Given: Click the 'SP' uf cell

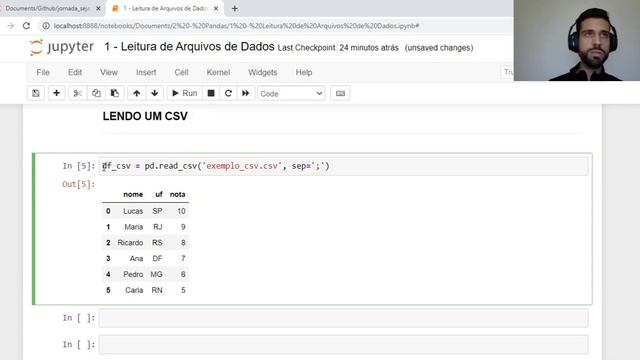Looking at the screenshot, I should click(x=157, y=211).
